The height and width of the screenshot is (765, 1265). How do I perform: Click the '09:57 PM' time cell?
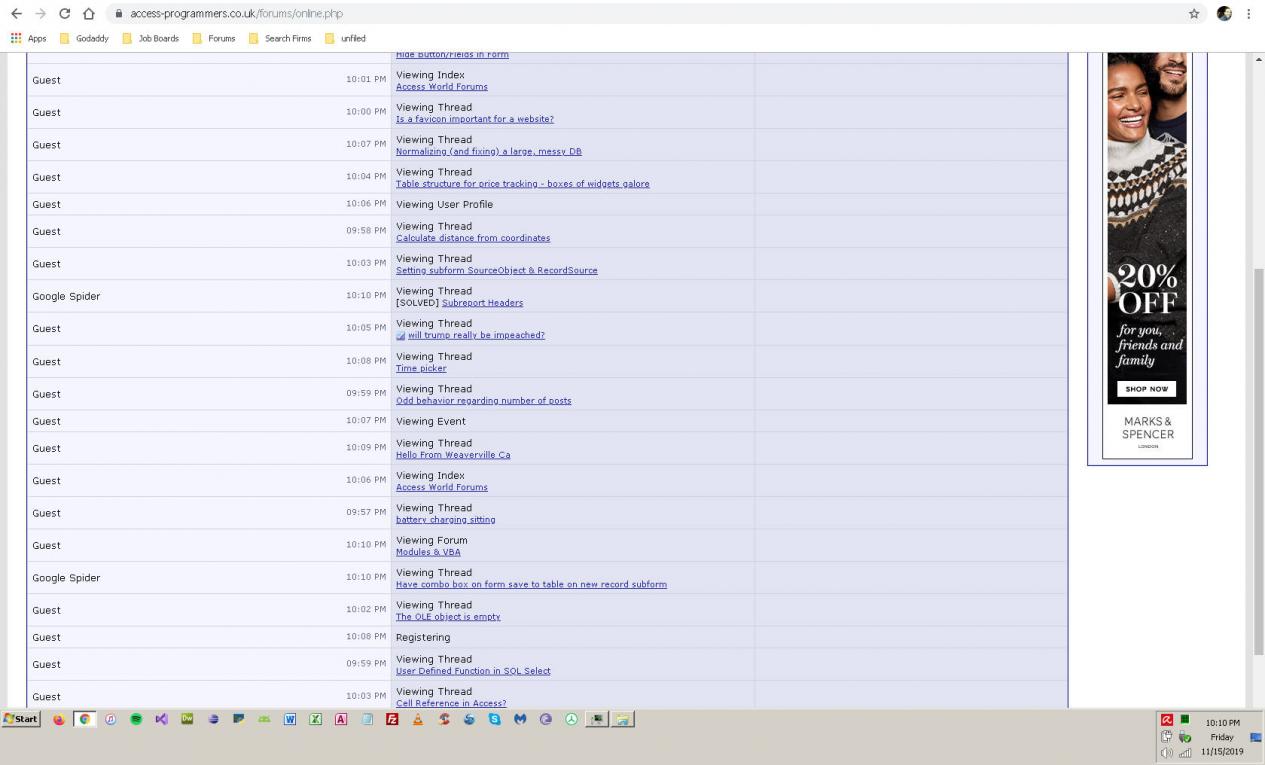point(366,513)
